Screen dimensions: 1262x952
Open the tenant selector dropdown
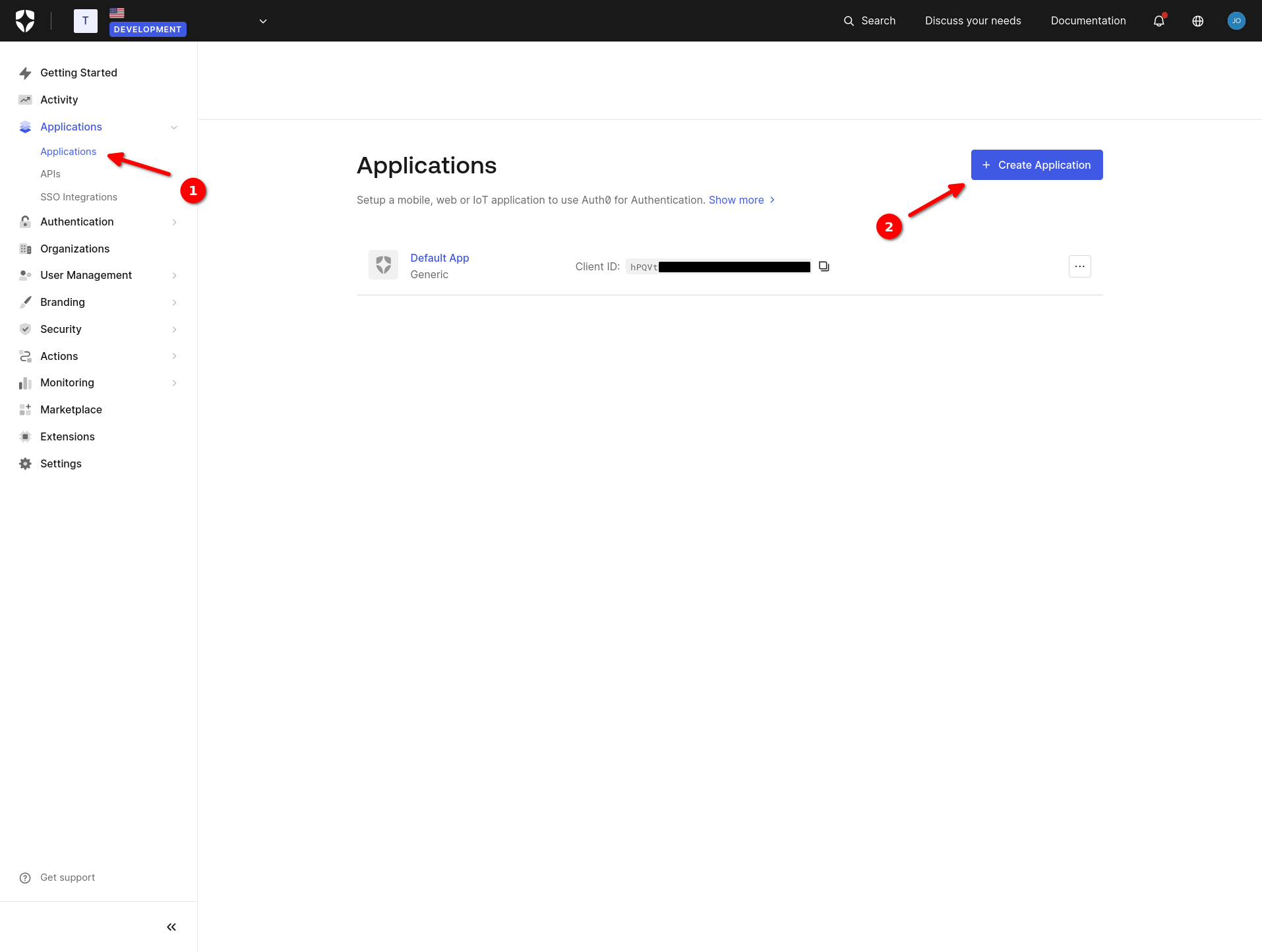coord(262,20)
